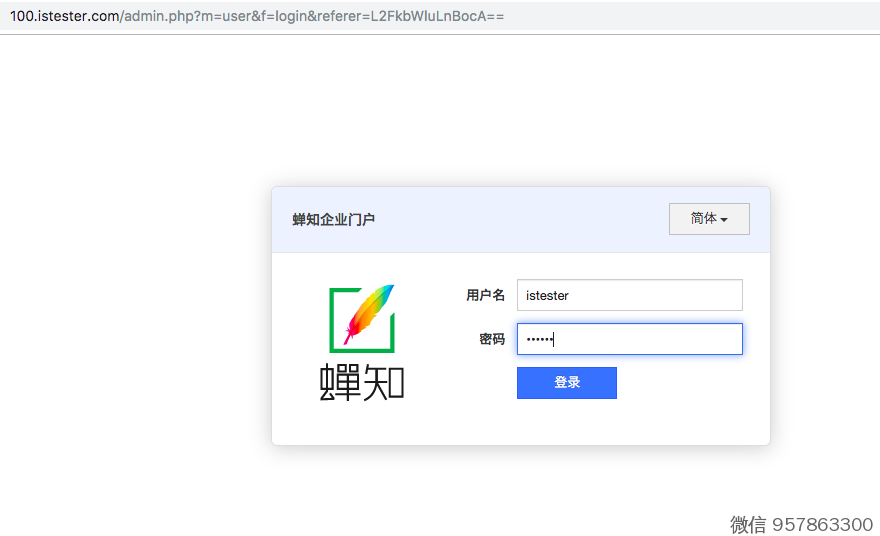This screenshot has width=880, height=536.
Task: Focus the 用户名 input field
Action: [629, 295]
